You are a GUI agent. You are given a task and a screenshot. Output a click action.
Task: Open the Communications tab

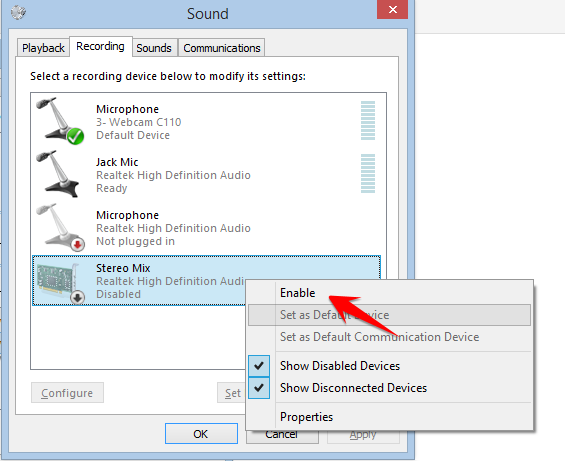(222, 48)
